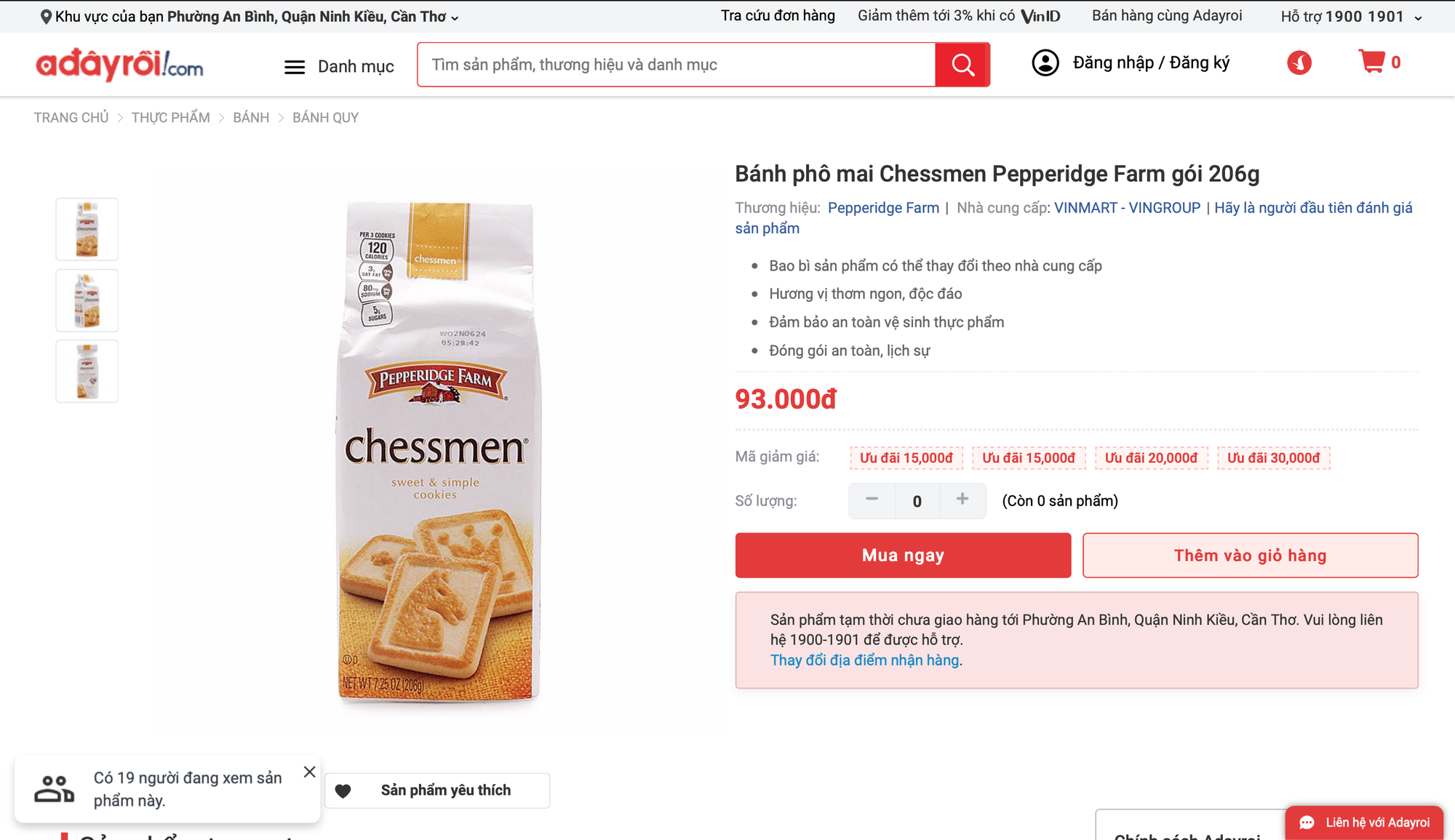Go to TRANG CHỦ from the breadcrumb
Image resolution: width=1455 pixels, height=840 pixels.
coord(71,117)
